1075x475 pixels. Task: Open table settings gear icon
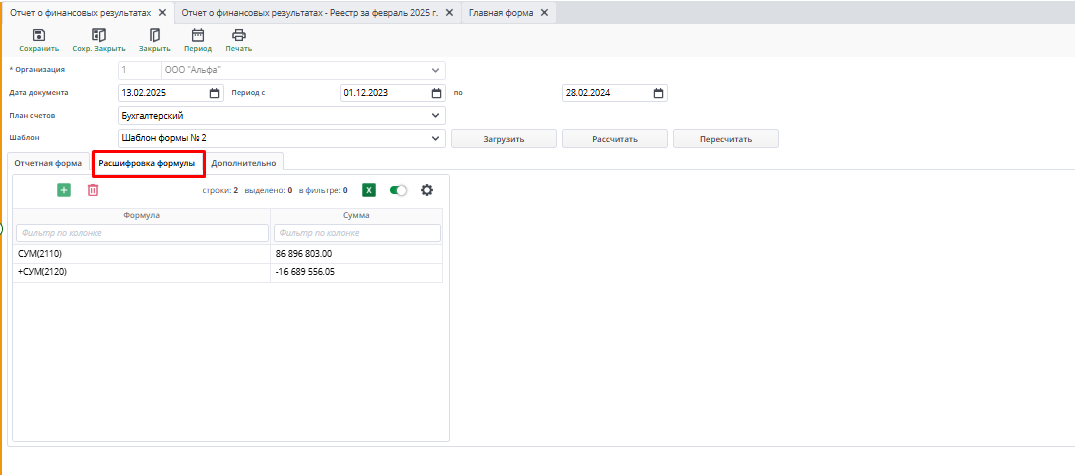[x=427, y=190]
